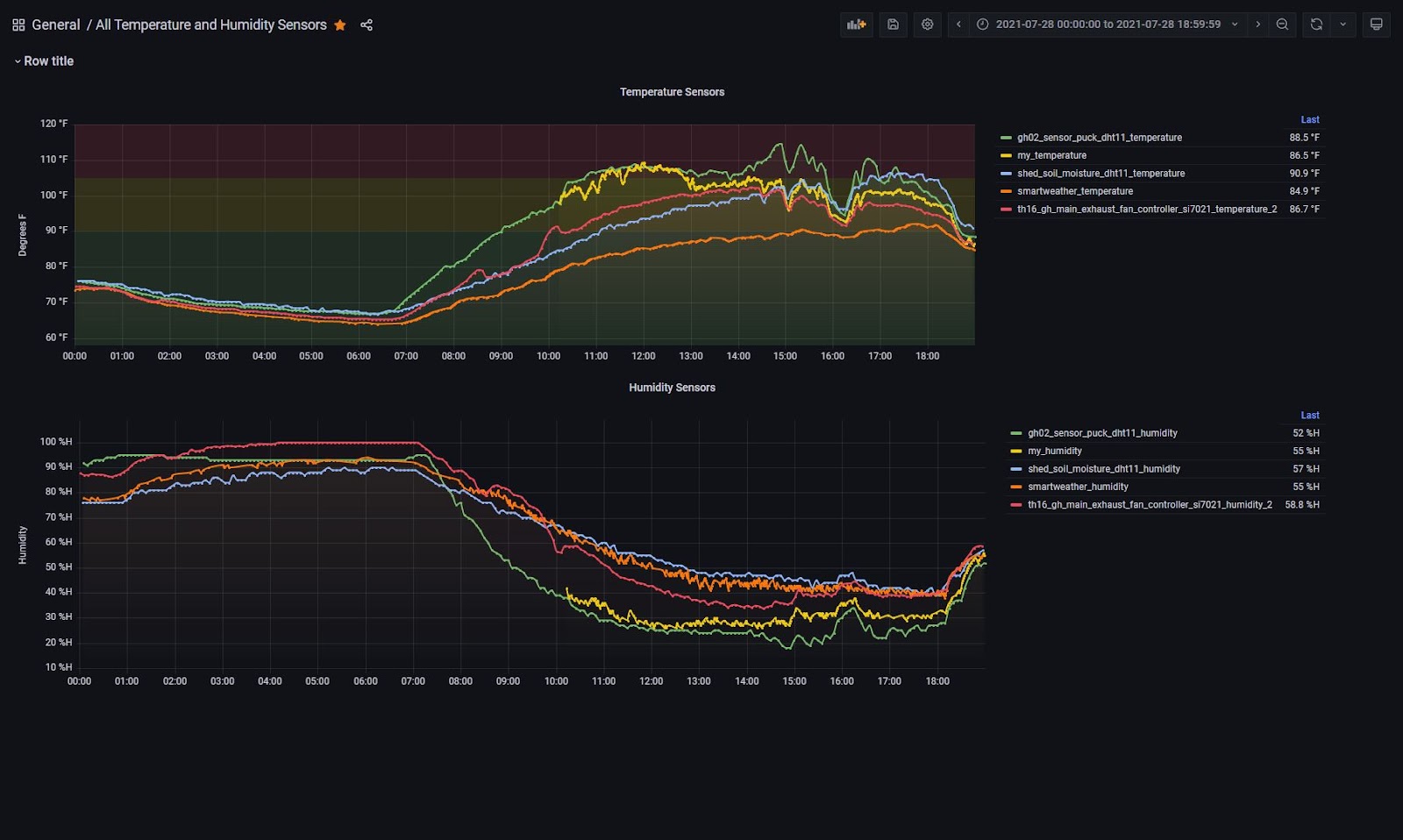The height and width of the screenshot is (840, 1403).
Task: Open the Humidity Sensors panel title menu
Action: pyautogui.click(x=673, y=387)
